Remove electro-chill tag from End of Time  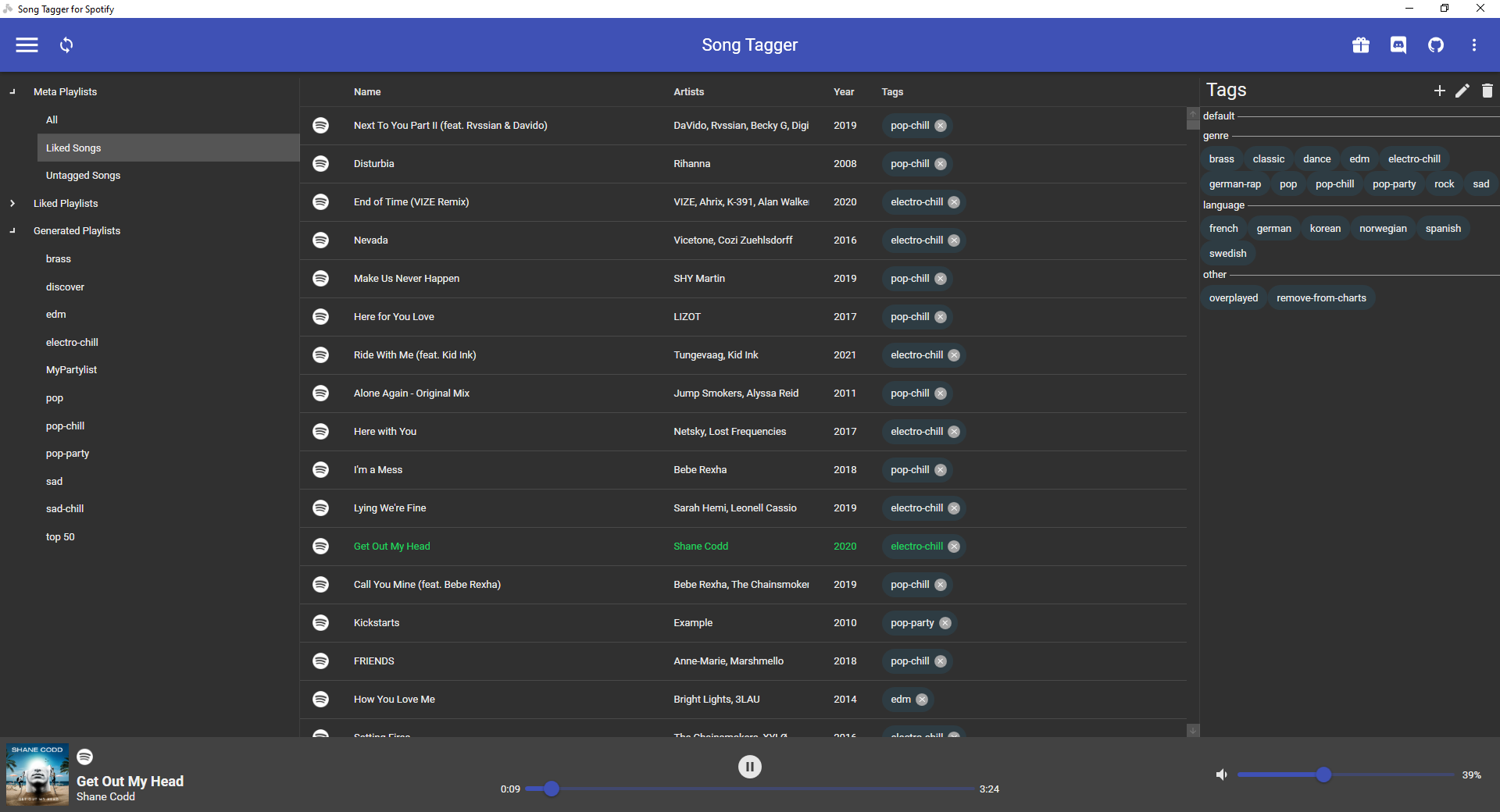[954, 202]
